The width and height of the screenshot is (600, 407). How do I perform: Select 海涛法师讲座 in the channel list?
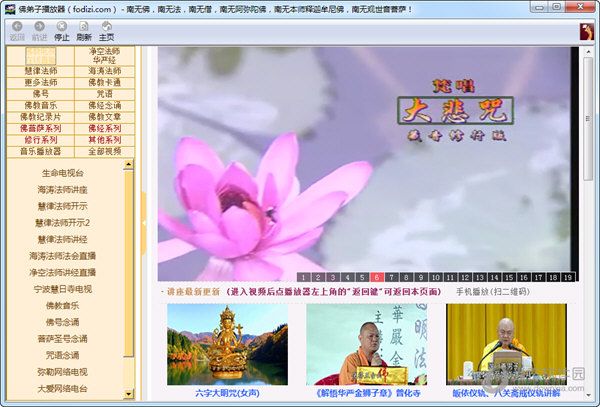[63, 190]
